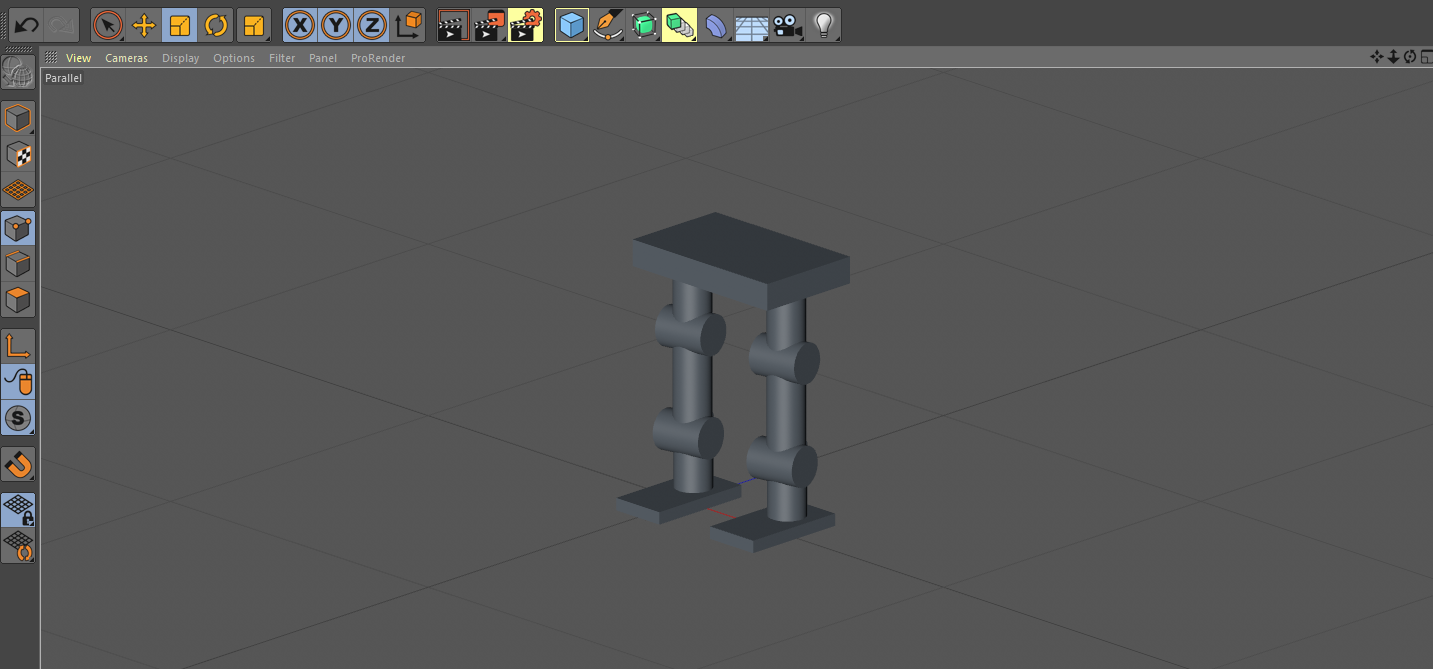Activate the Rotate tool
The width and height of the screenshot is (1433, 669).
click(216, 24)
